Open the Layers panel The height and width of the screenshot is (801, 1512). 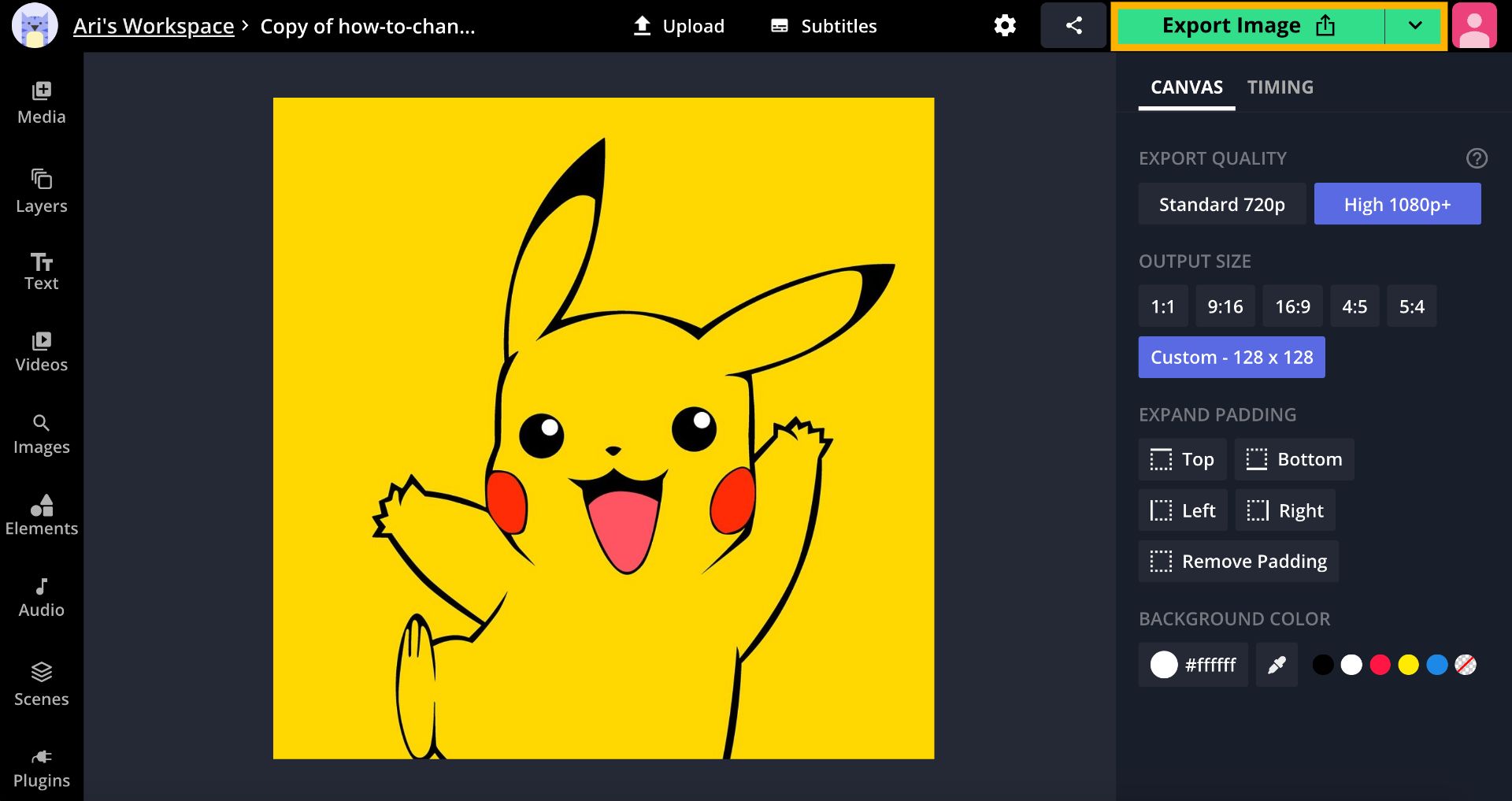pos(41,191)
